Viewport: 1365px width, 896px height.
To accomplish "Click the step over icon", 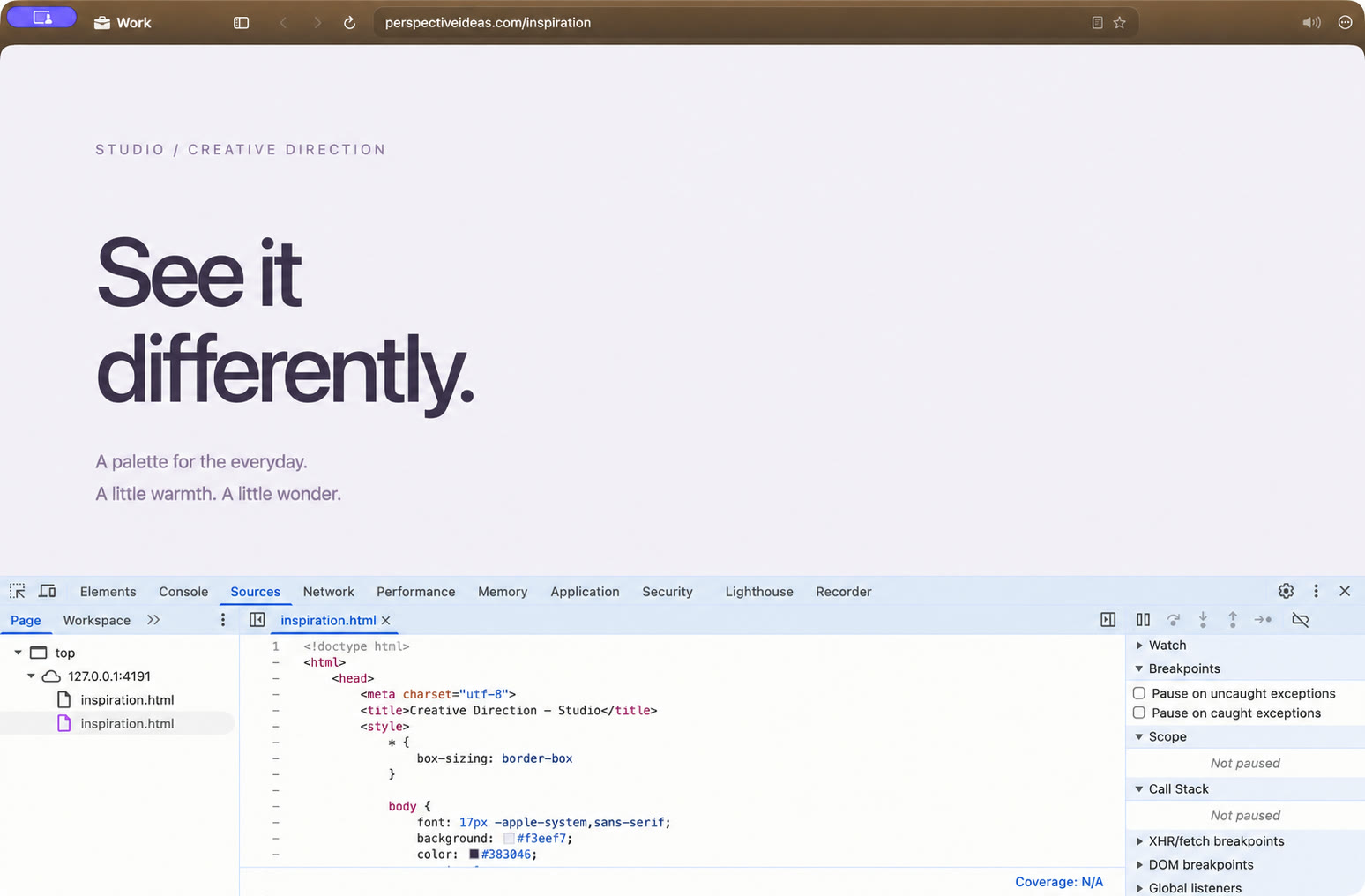I will point(1173,620).
